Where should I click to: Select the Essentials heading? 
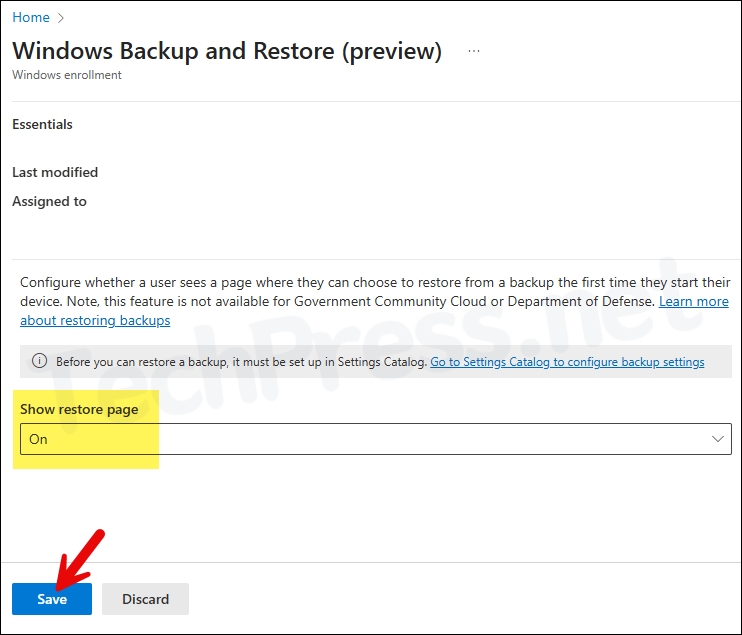(42, 124)
